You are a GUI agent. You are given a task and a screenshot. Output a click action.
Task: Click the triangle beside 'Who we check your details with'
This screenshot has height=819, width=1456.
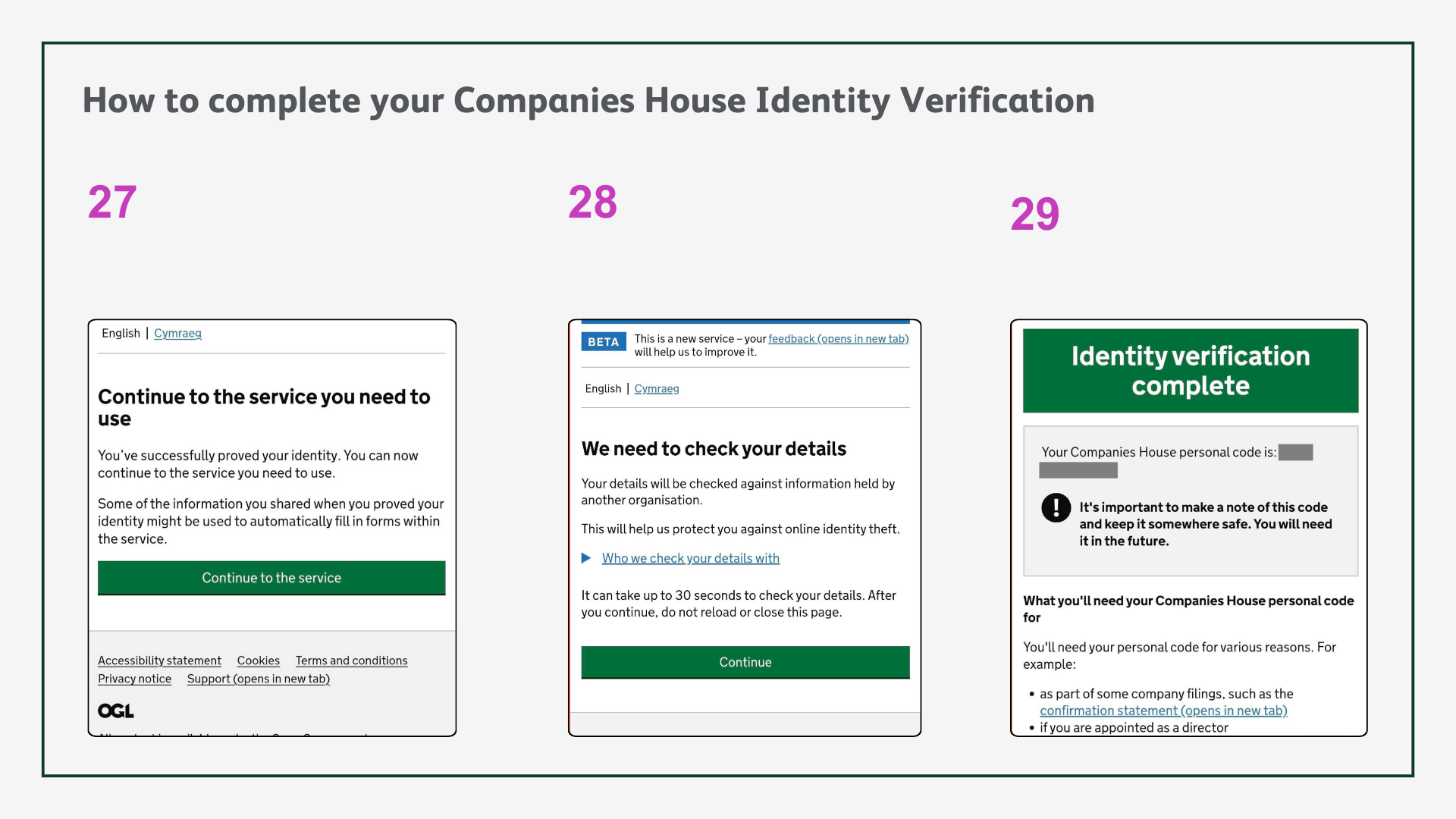tap(586, 558)
